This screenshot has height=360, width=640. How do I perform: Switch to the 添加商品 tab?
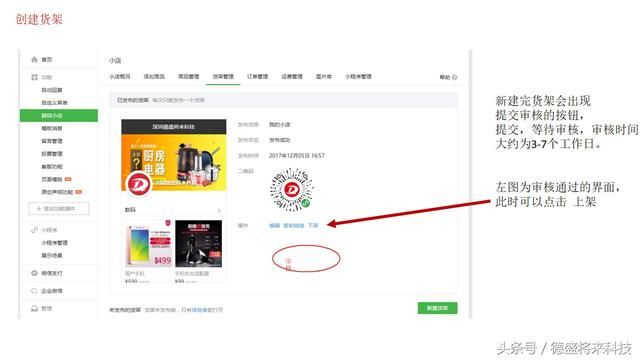[154, 76]
